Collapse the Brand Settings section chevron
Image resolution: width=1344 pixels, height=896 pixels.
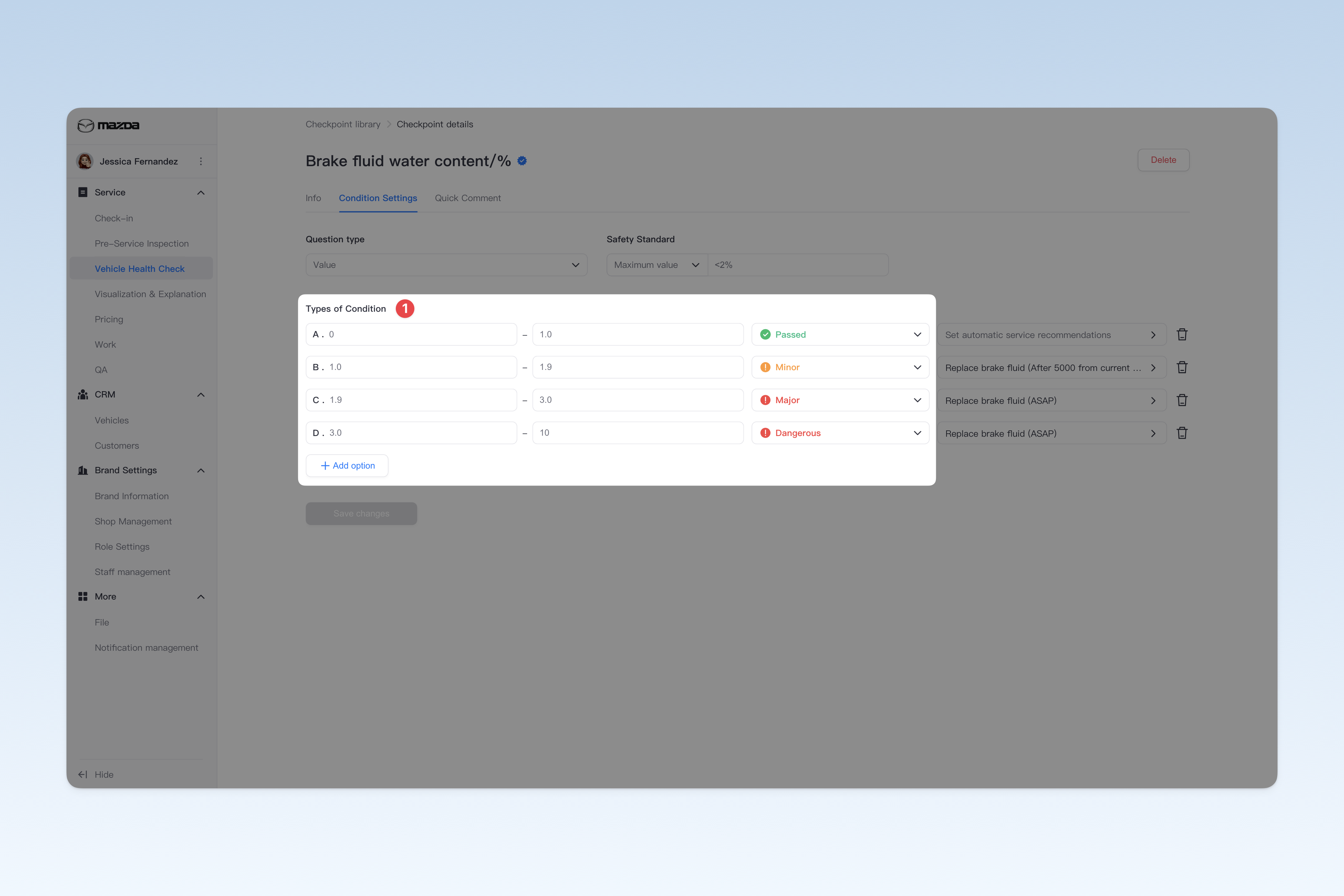[x=201, y=470]
